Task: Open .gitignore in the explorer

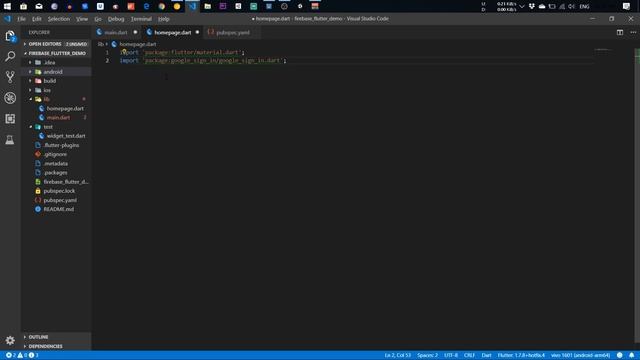Action: pyautogui.click(x=55, y=154)
